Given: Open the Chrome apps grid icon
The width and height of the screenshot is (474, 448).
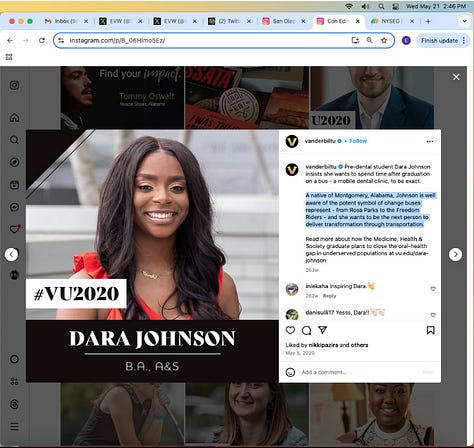Looking at the screenshot, I should click(x=9, y=57).
